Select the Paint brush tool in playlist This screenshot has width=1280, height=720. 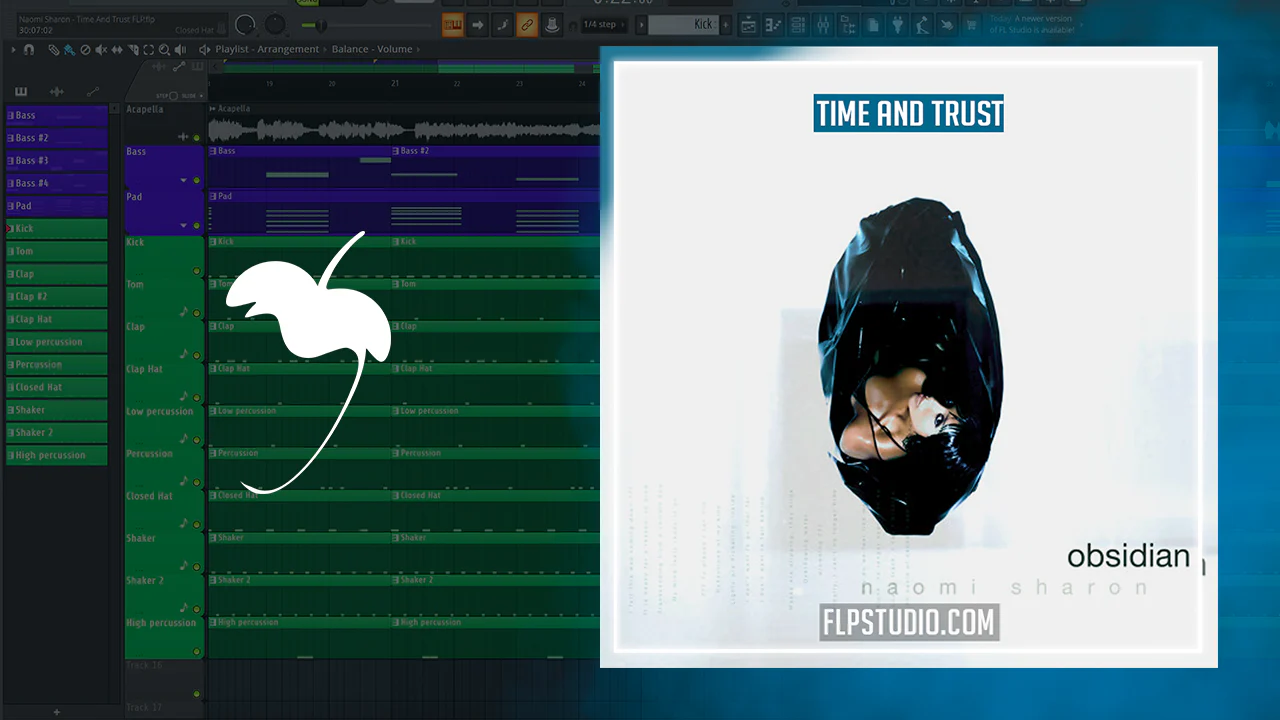tap(69, 49)
